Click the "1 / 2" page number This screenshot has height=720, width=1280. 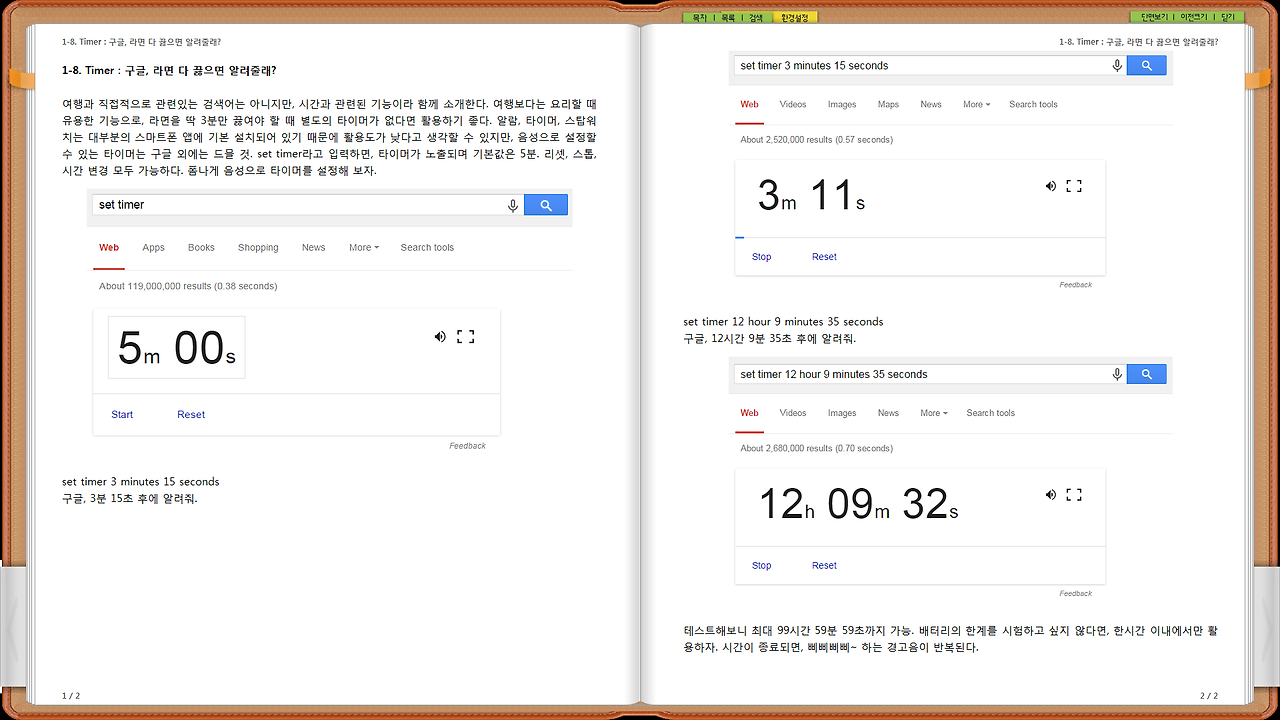click(71, 695)
